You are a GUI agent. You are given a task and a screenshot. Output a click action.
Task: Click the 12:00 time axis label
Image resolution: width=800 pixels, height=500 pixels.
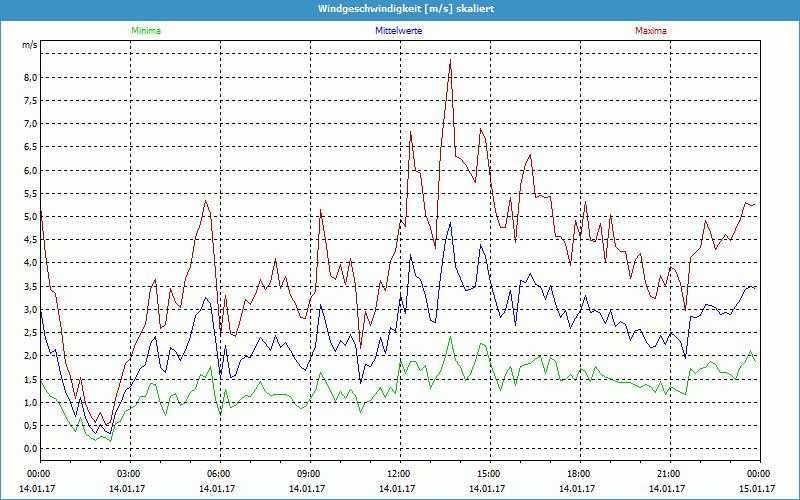397,474
